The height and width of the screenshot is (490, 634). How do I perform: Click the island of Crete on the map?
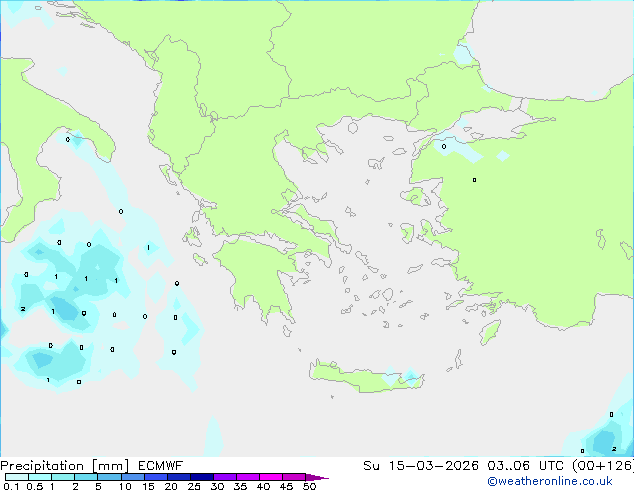click(364, 377)
